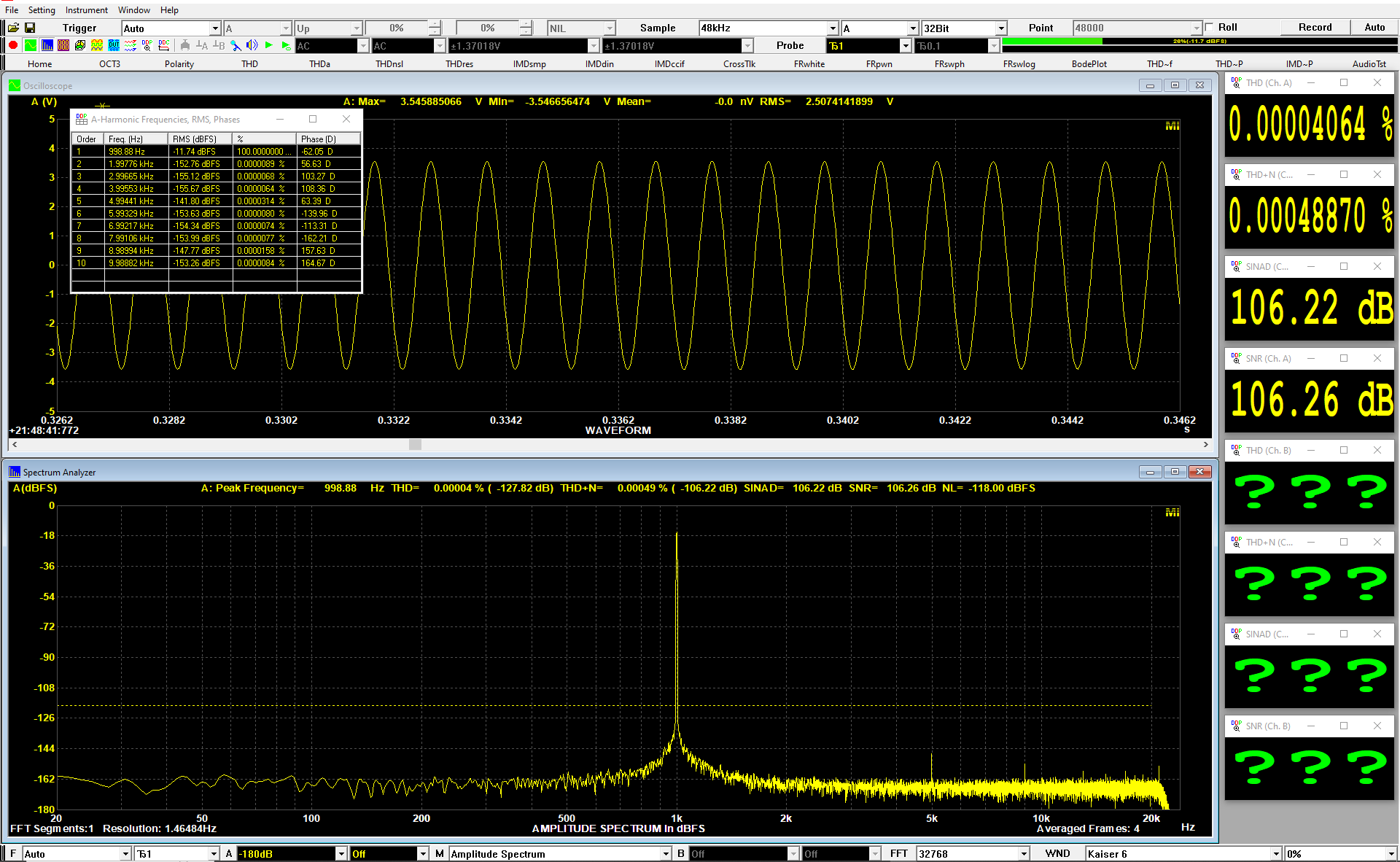Expand the Sample rate 48kHz dropdown
This screenshot has width=1400, height=862.
pos(833,28)
